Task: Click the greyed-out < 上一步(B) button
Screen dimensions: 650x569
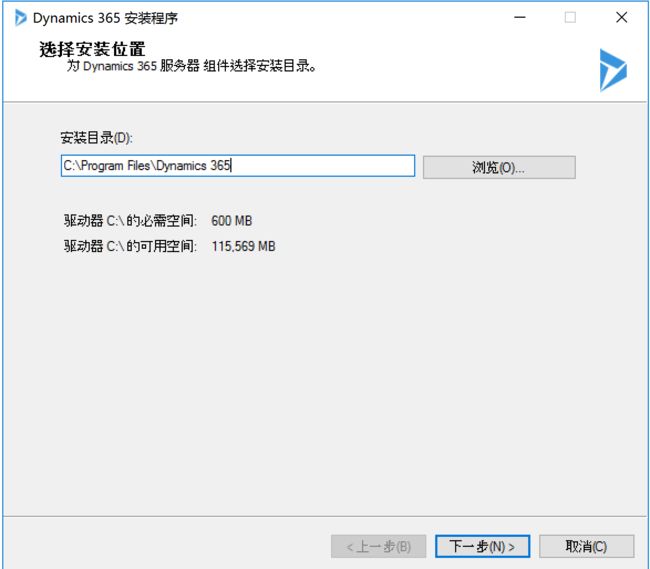Action: 378,546
